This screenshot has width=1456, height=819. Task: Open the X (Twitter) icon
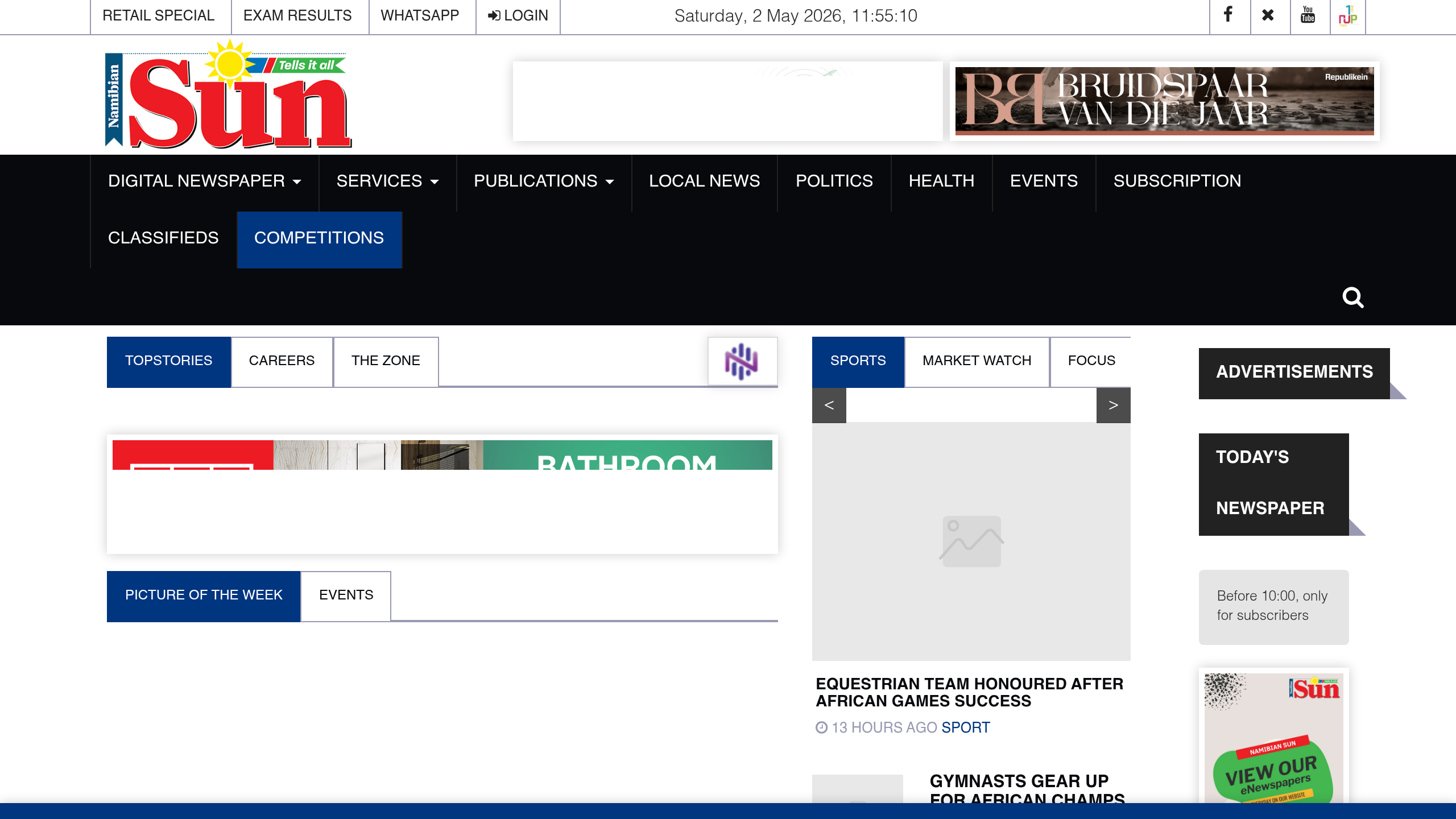click(1269, 15)
